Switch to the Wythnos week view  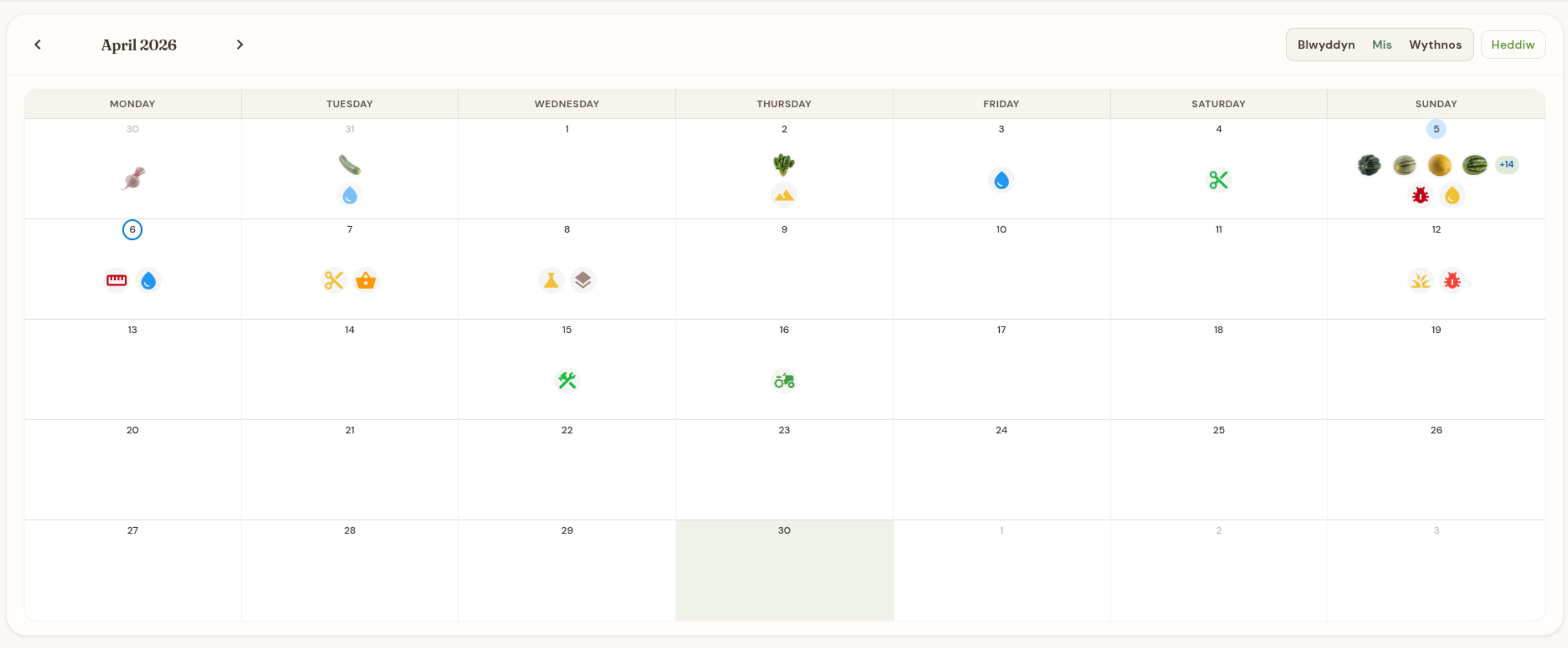point(1435,44)
